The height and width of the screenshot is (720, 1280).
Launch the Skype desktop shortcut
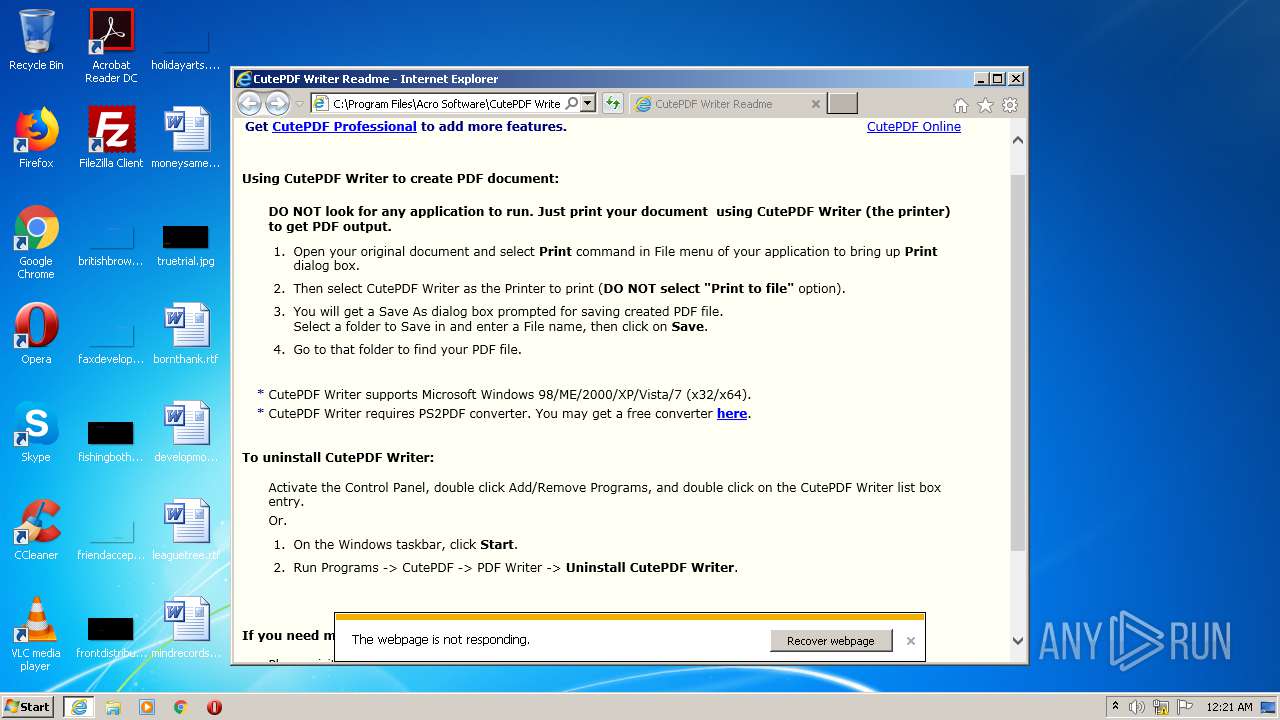click(36, 432)
